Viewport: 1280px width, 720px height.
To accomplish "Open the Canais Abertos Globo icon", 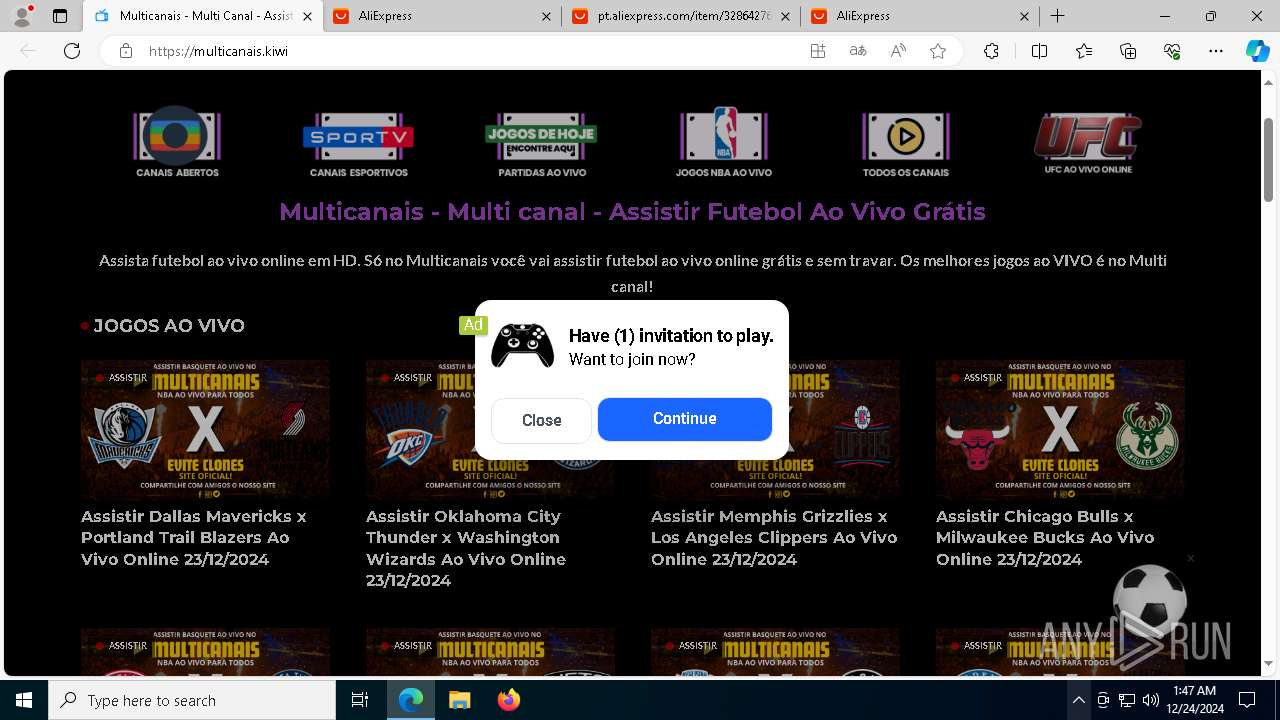I will tap(177, 142).
